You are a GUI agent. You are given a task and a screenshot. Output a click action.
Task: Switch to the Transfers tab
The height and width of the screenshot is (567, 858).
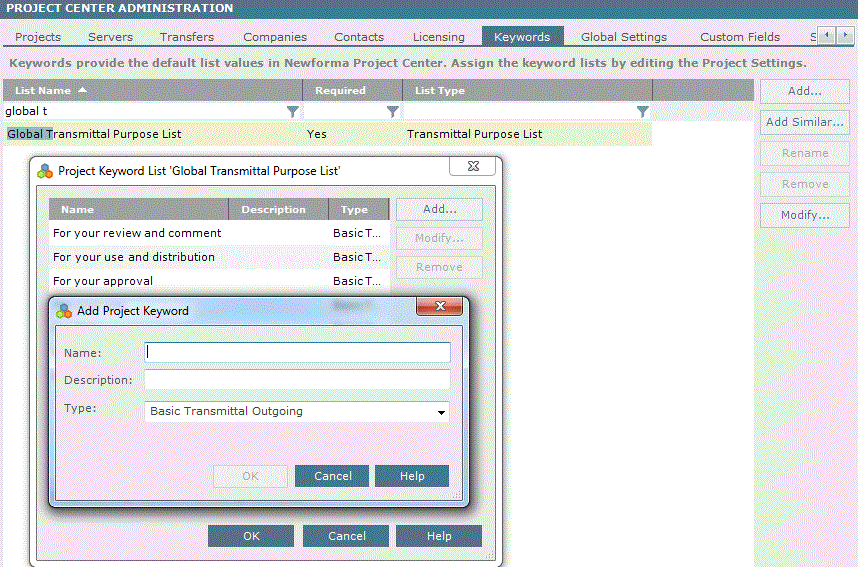pos(187,37)
